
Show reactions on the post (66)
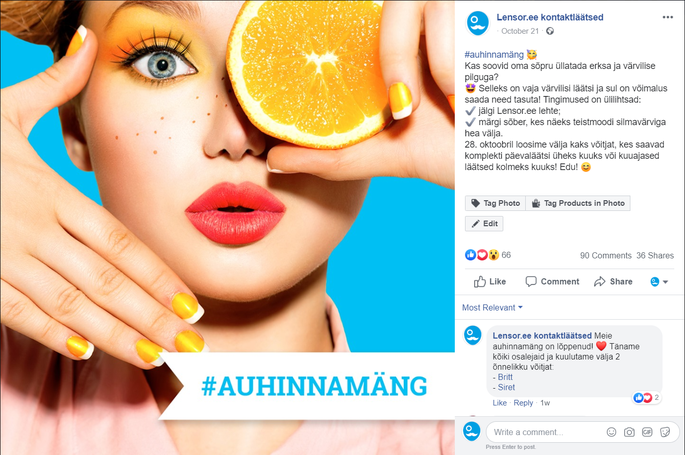coord(488,255)
